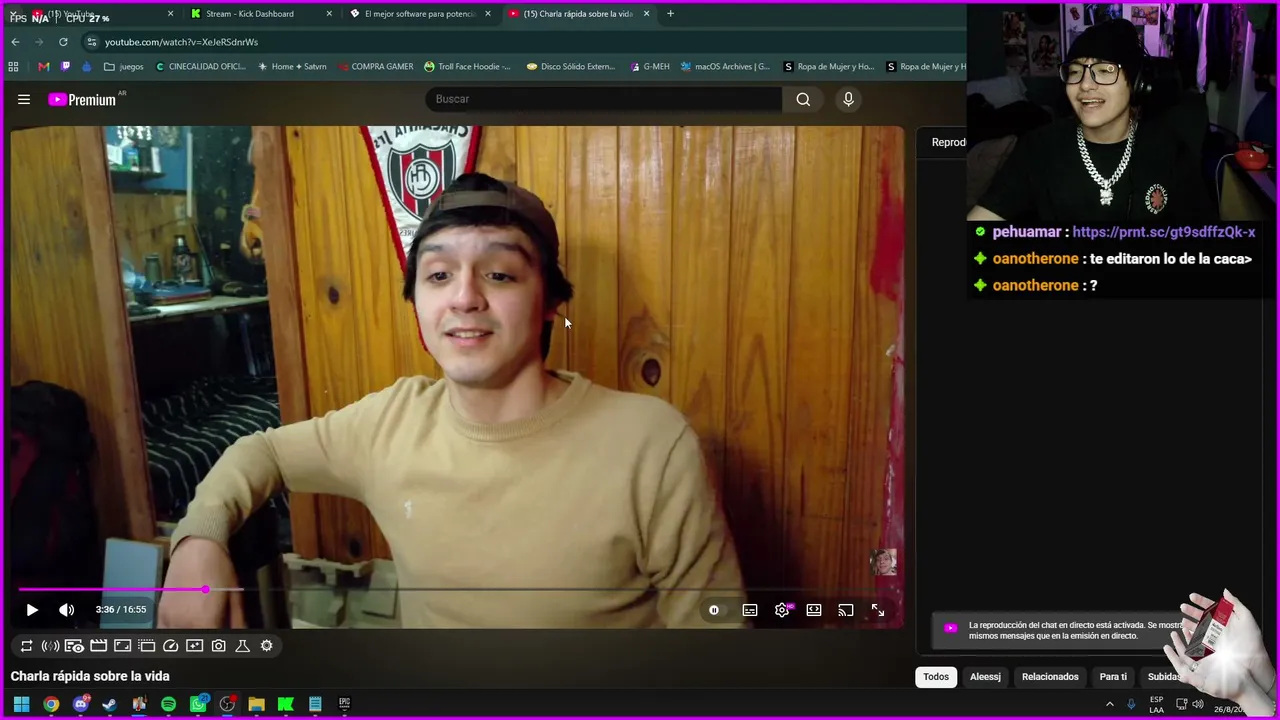Switch to El mejor software para potenciar tab

[x=420, y=14]
